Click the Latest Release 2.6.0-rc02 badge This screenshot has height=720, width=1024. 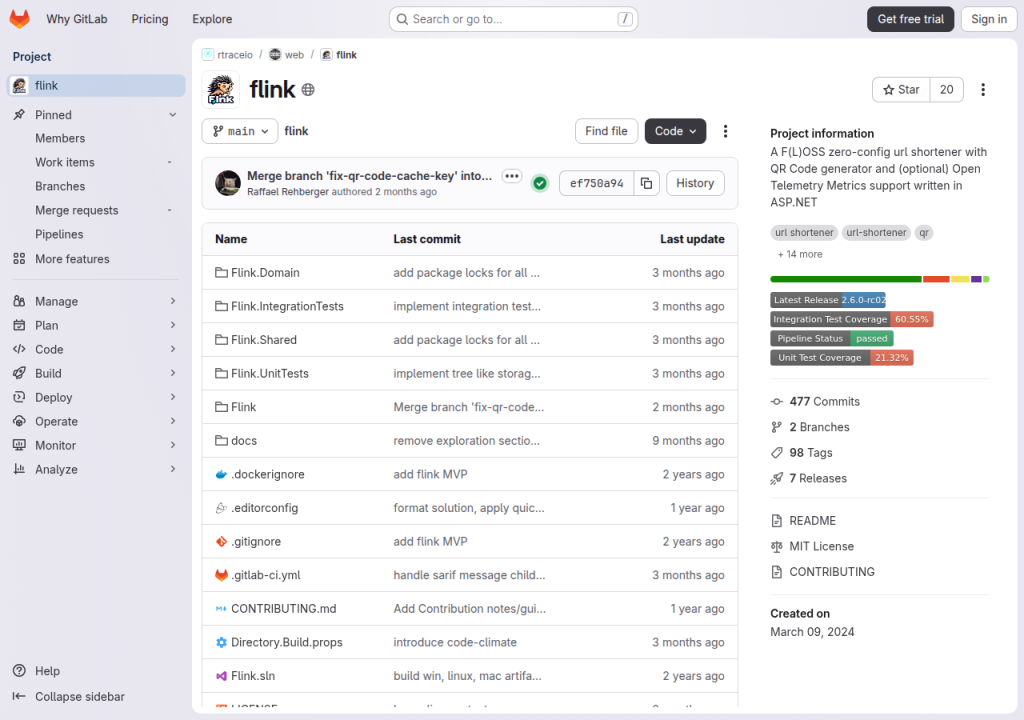tap(828, 300)
